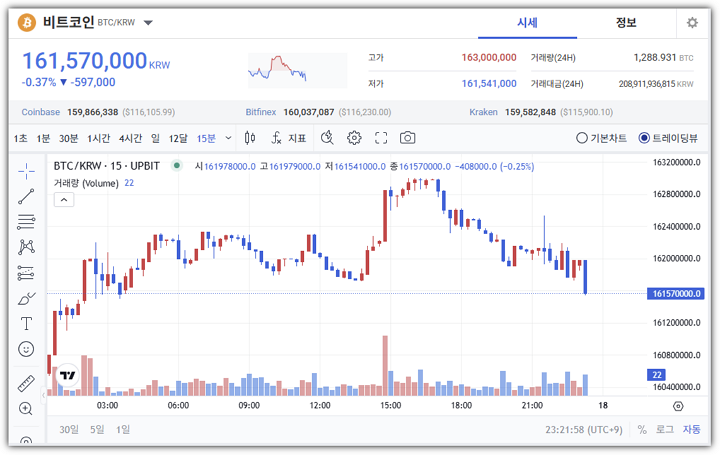Select the 1분 timeframe
This screenshot has width=720, height=455.
(43, 138)
